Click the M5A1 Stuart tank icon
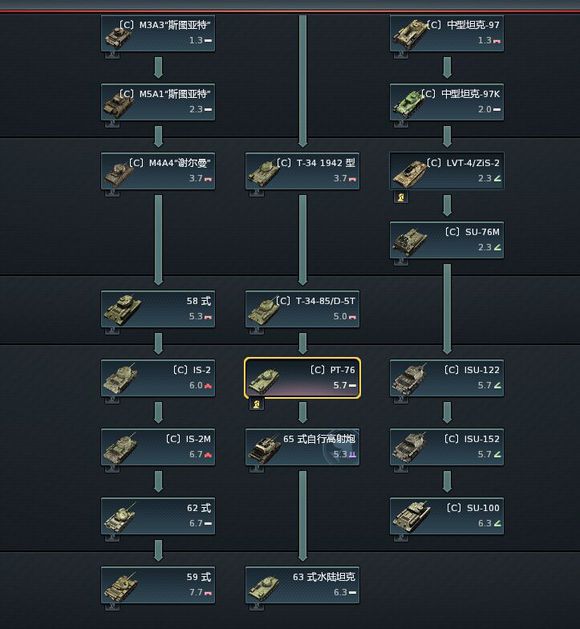This screenshot has width=580, height=629. 120,104
